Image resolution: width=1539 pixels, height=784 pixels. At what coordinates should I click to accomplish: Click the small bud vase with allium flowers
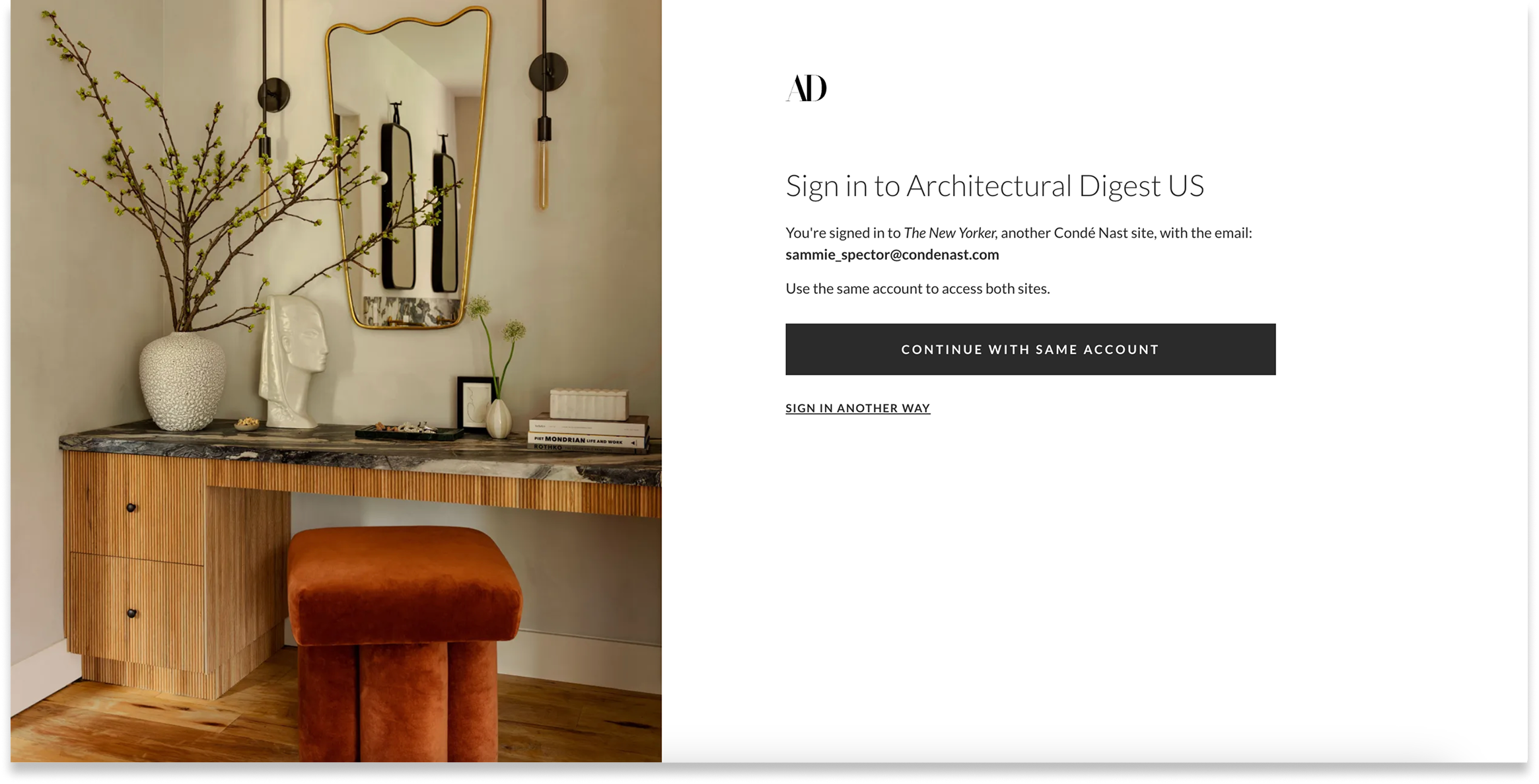(x=499, y=417)
